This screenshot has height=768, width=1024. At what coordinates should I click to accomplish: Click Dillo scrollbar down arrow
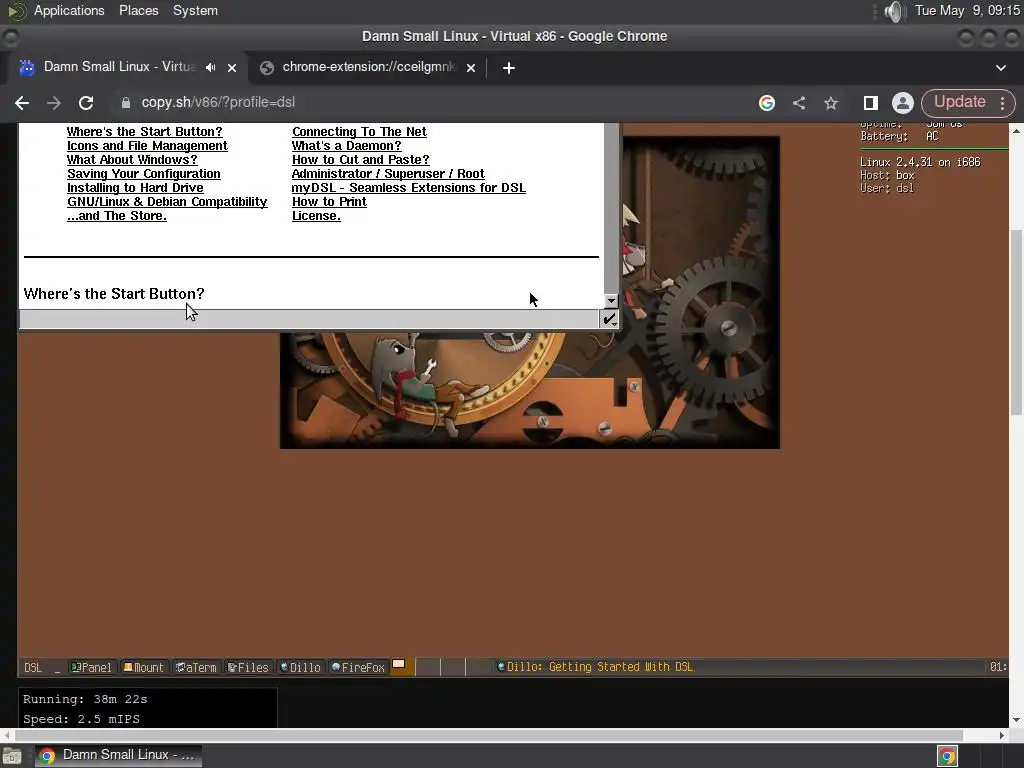(x=611, y=301)
